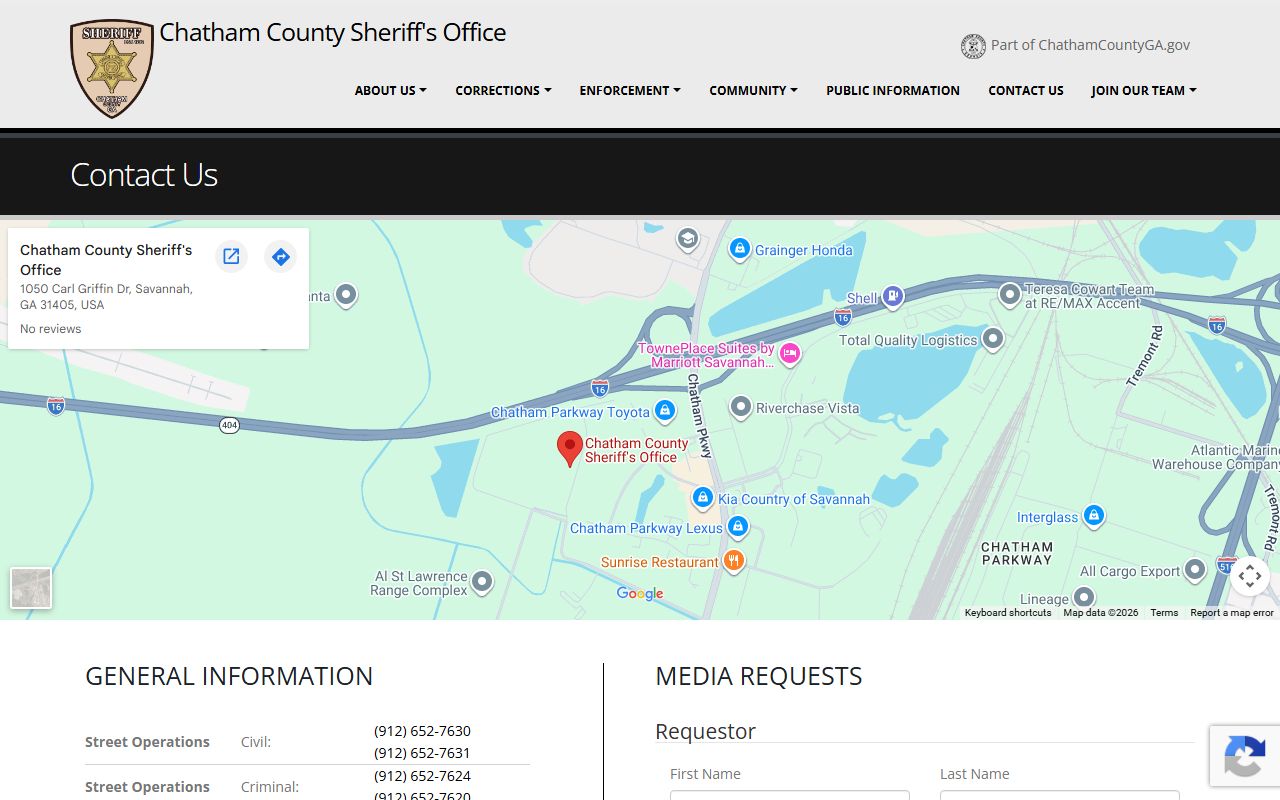Click the map address 1050 Carl Griffin Dr
This screenshot has width=1280, height=800.
(106, 297)
